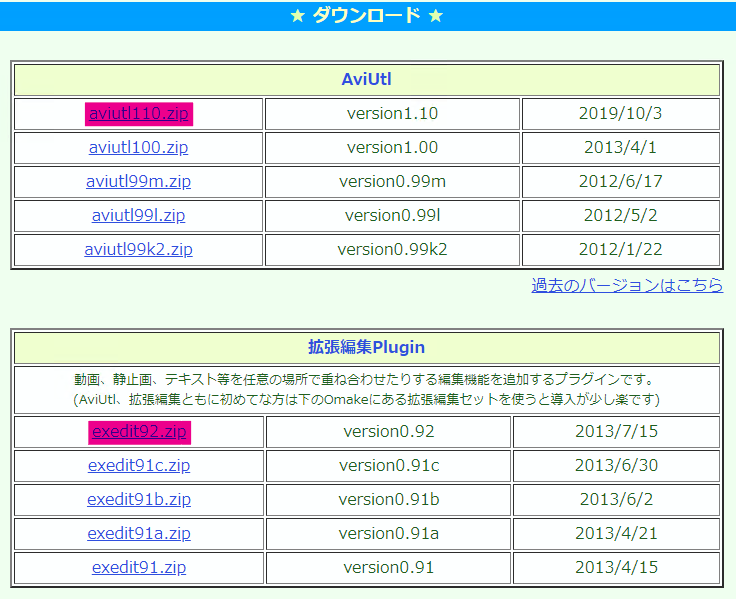Select the aviutl99k2.zip link
This screenshot has height=599, width=736.
coord(138,249)
